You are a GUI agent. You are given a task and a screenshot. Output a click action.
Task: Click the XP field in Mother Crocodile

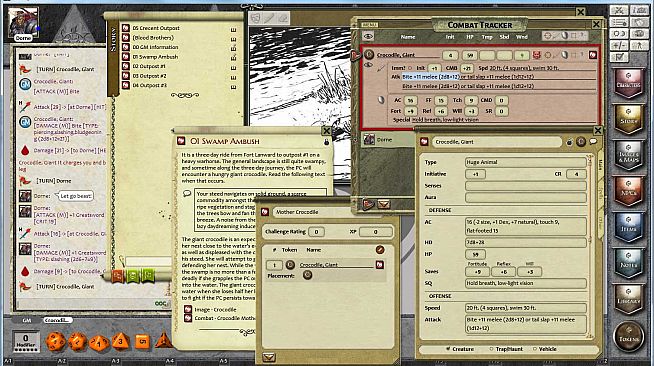click(x=375, y=232)
